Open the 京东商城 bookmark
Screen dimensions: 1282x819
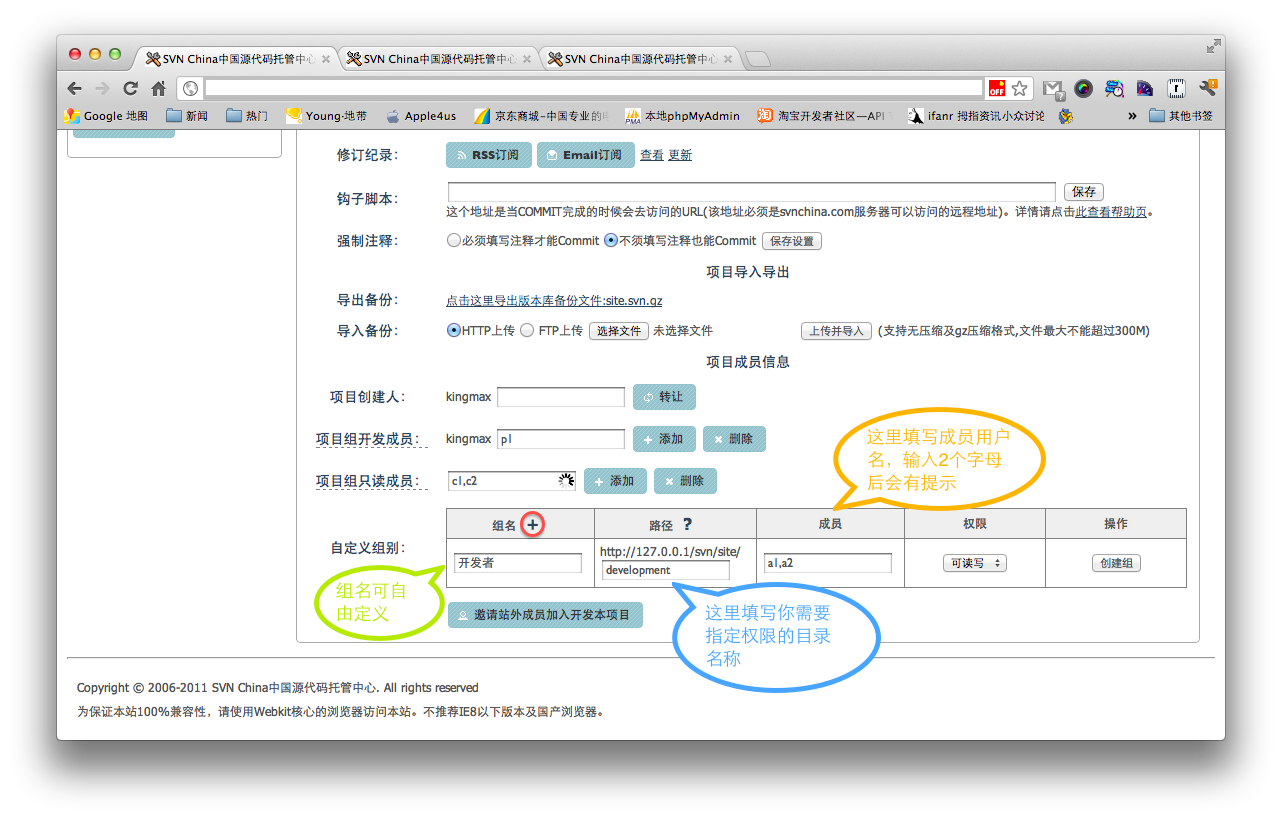tap(541, 116)
